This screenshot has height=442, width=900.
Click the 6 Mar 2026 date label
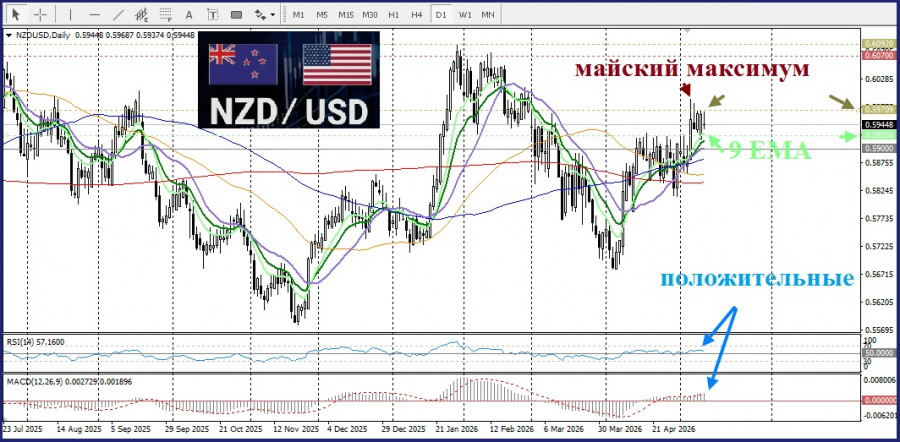coord(564,429)
